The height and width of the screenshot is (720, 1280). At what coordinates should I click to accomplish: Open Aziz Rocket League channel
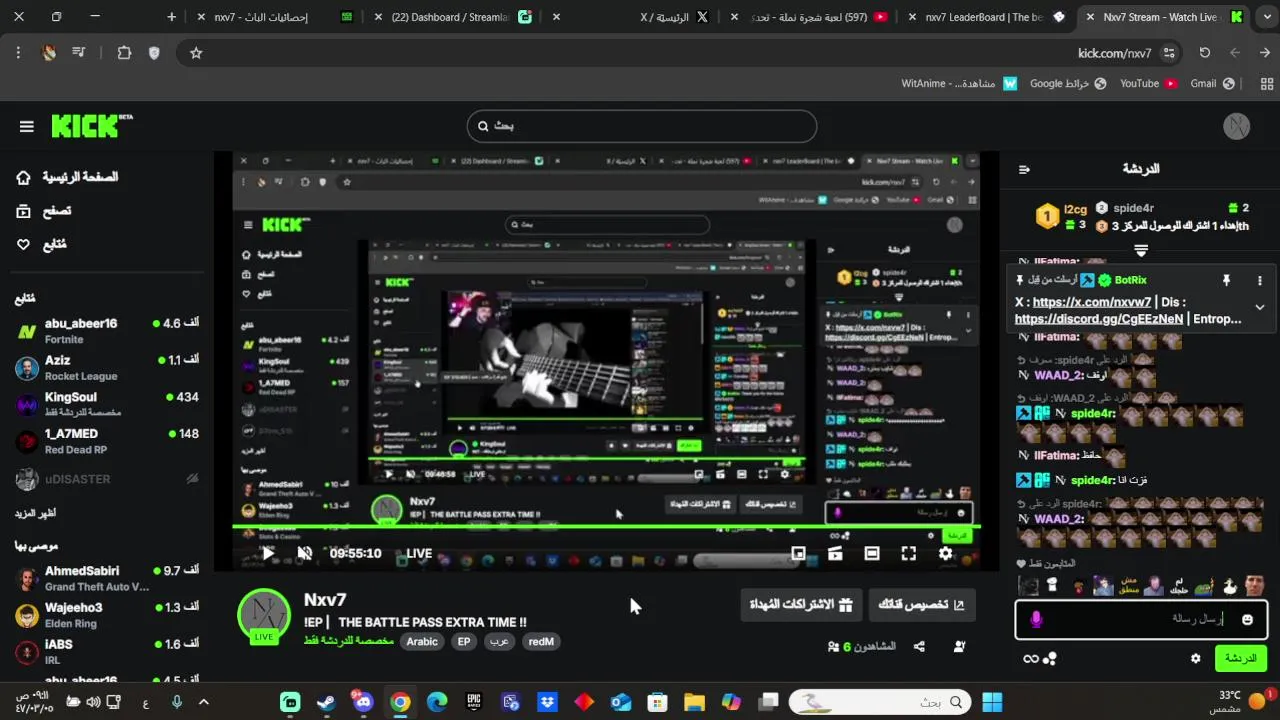tap(106, 368)
